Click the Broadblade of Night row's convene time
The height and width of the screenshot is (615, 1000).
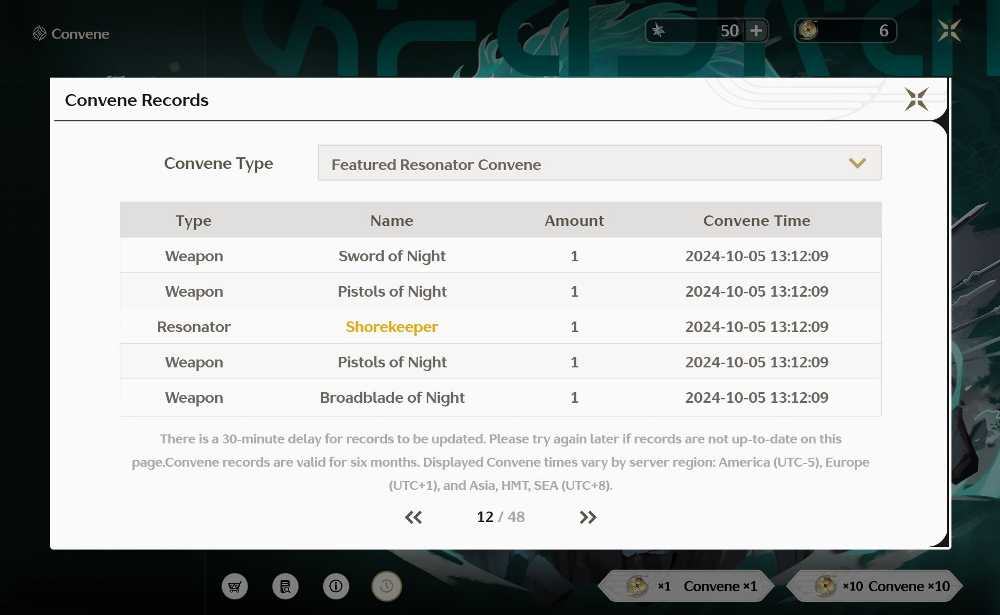[756, 397]
